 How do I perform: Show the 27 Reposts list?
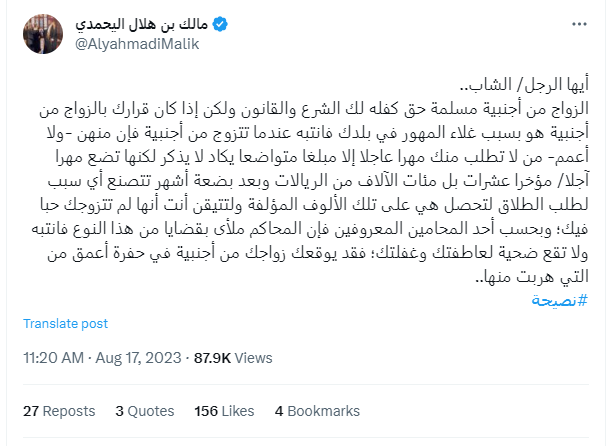click(58, 410)
